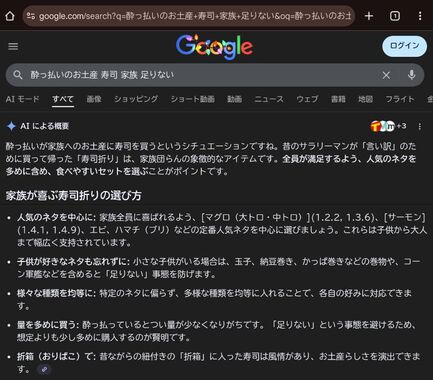Click the AI overview sparkle icon

click(x=11, y=126)
